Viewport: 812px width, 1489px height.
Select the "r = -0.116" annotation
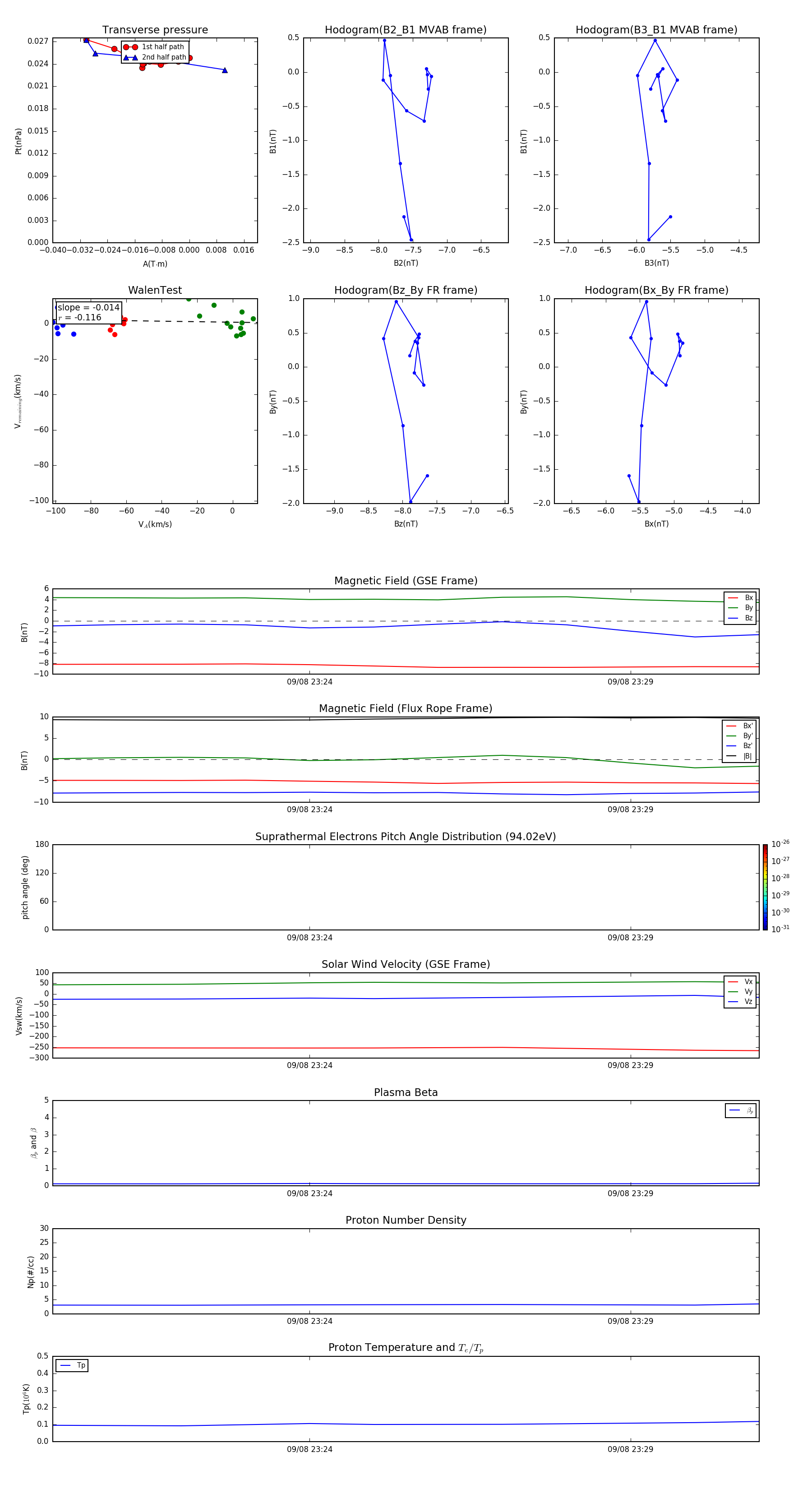click(x=80, y=317)
